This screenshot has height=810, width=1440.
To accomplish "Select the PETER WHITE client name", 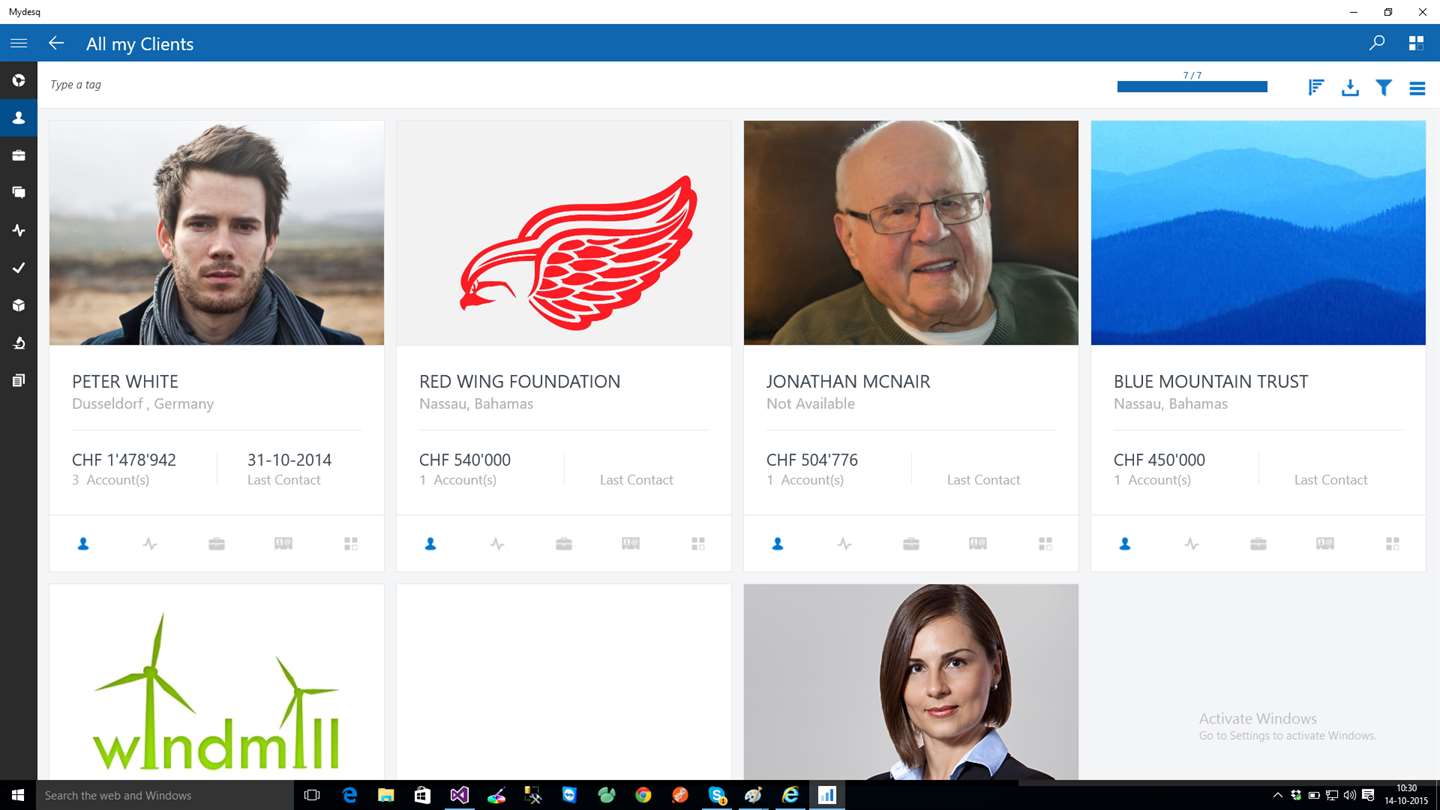I will tap(125, 381).
